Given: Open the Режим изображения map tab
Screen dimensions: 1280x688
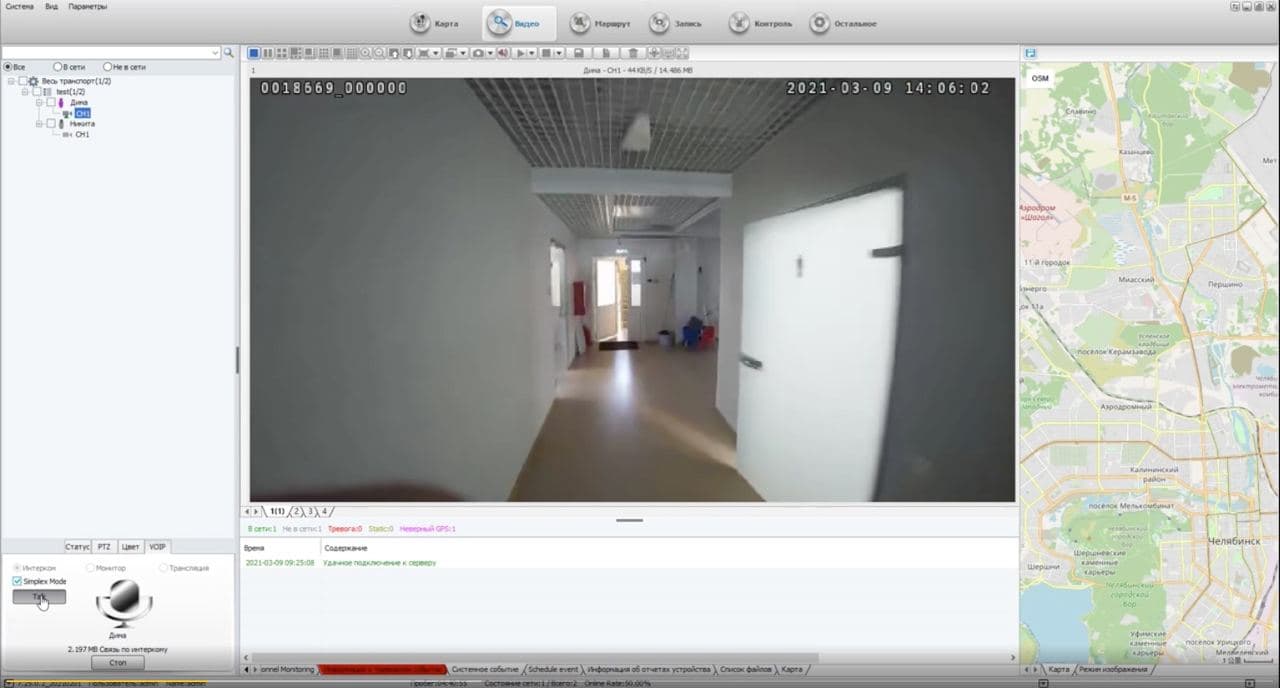Looking at the screenshot, I should [1112, 669].
